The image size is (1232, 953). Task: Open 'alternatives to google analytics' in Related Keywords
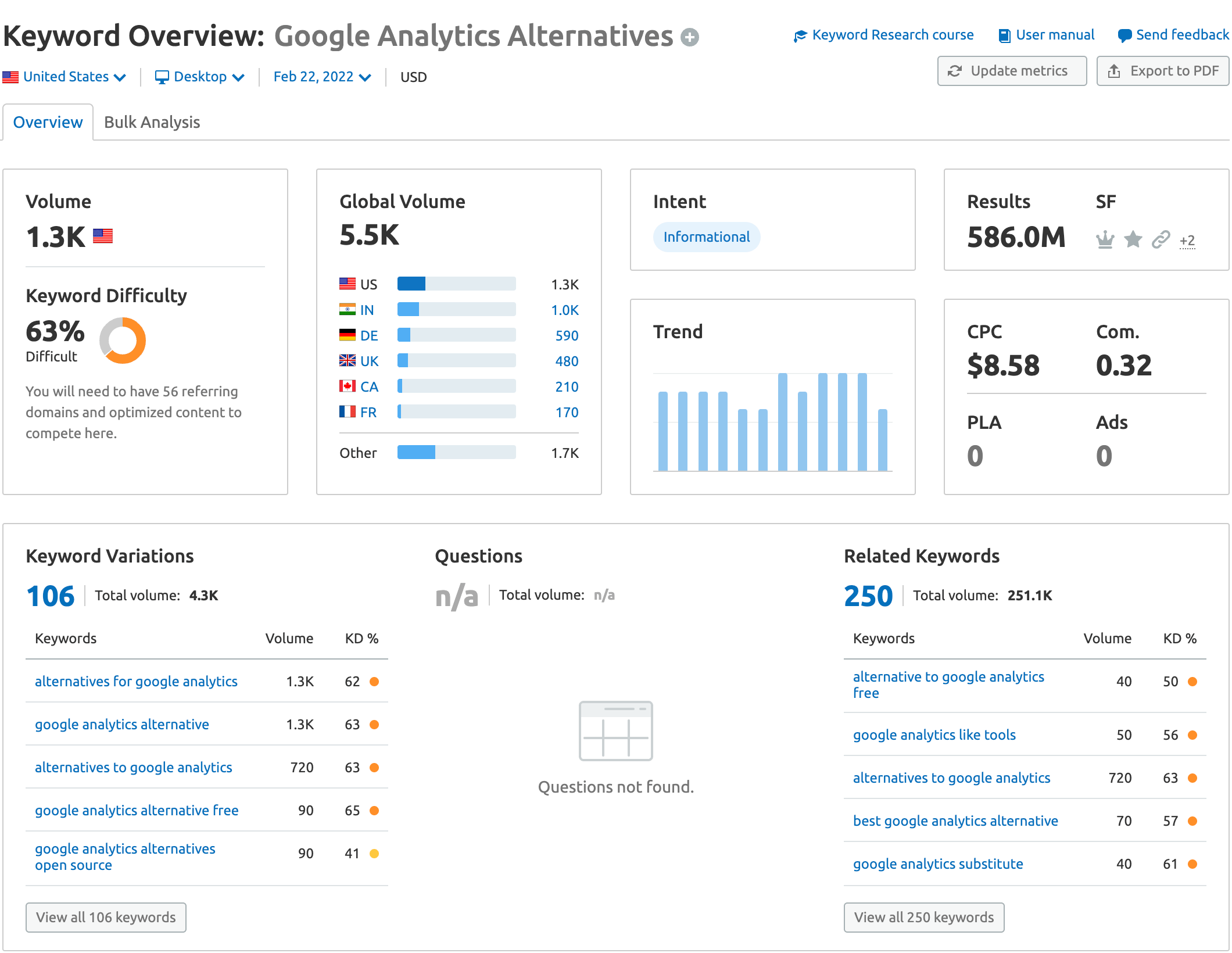(x=951, y=778)
